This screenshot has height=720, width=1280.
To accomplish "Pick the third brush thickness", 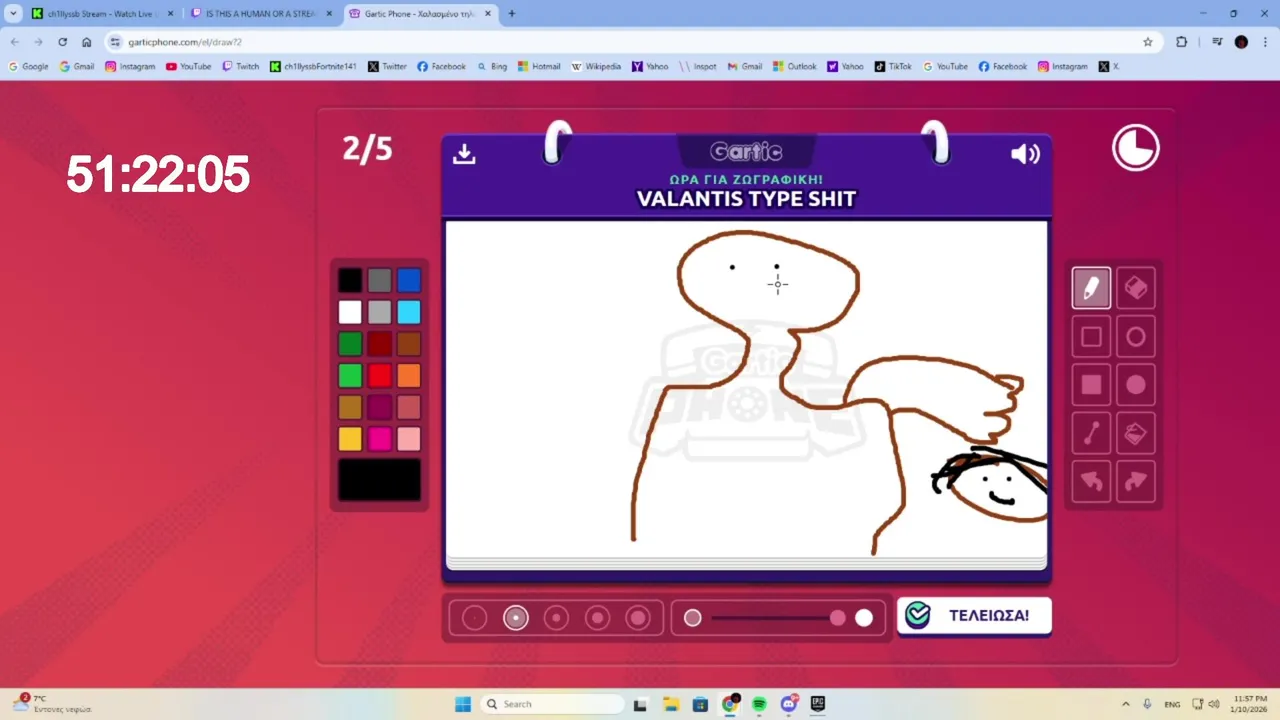I will tap(556, 618).
